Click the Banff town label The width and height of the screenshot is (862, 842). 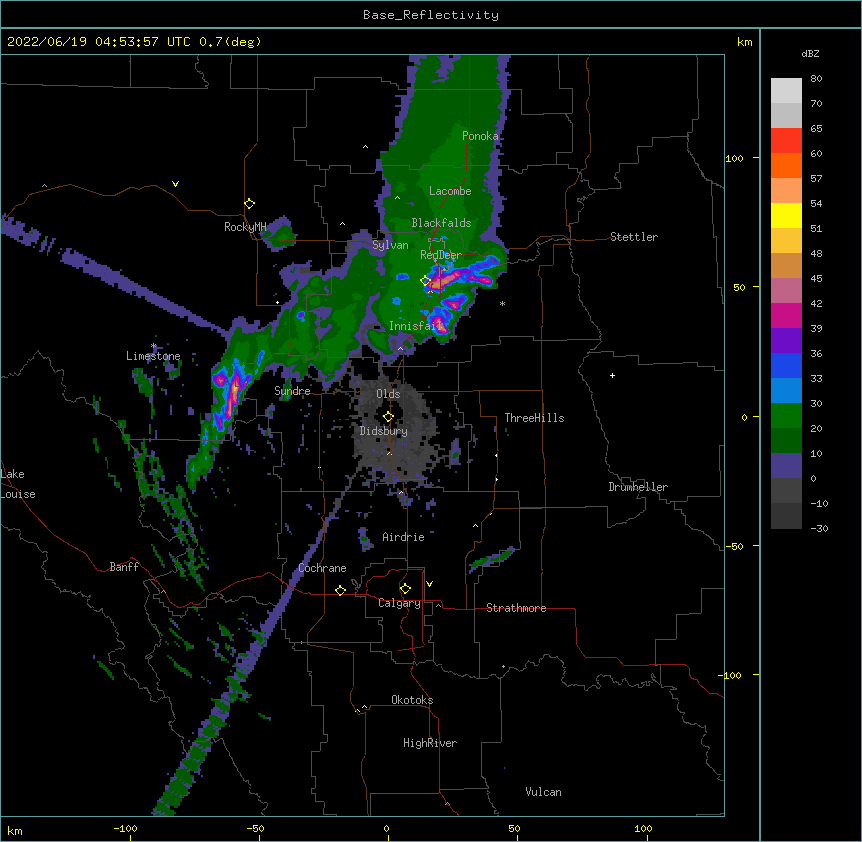tap(124, 567)
